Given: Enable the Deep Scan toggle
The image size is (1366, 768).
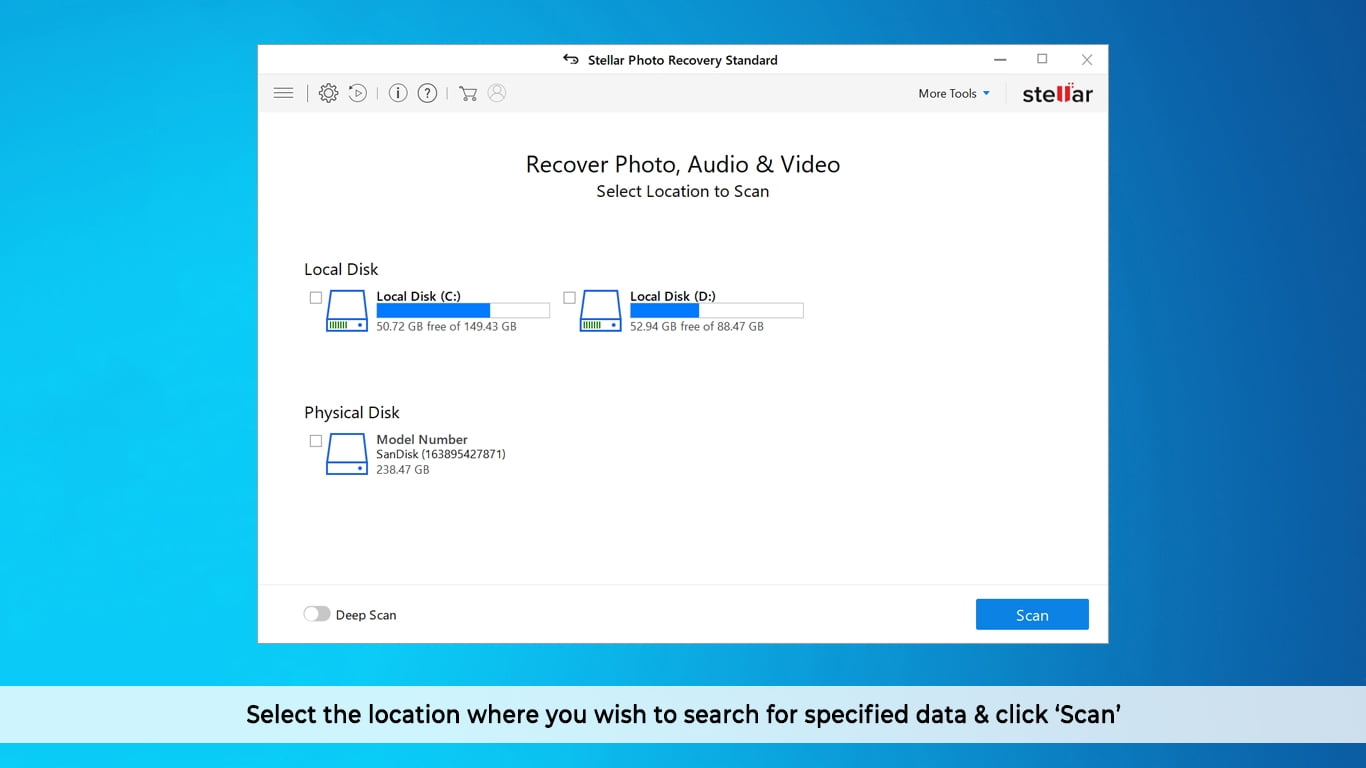Looking at the screenshot, I should coord(317,614).
